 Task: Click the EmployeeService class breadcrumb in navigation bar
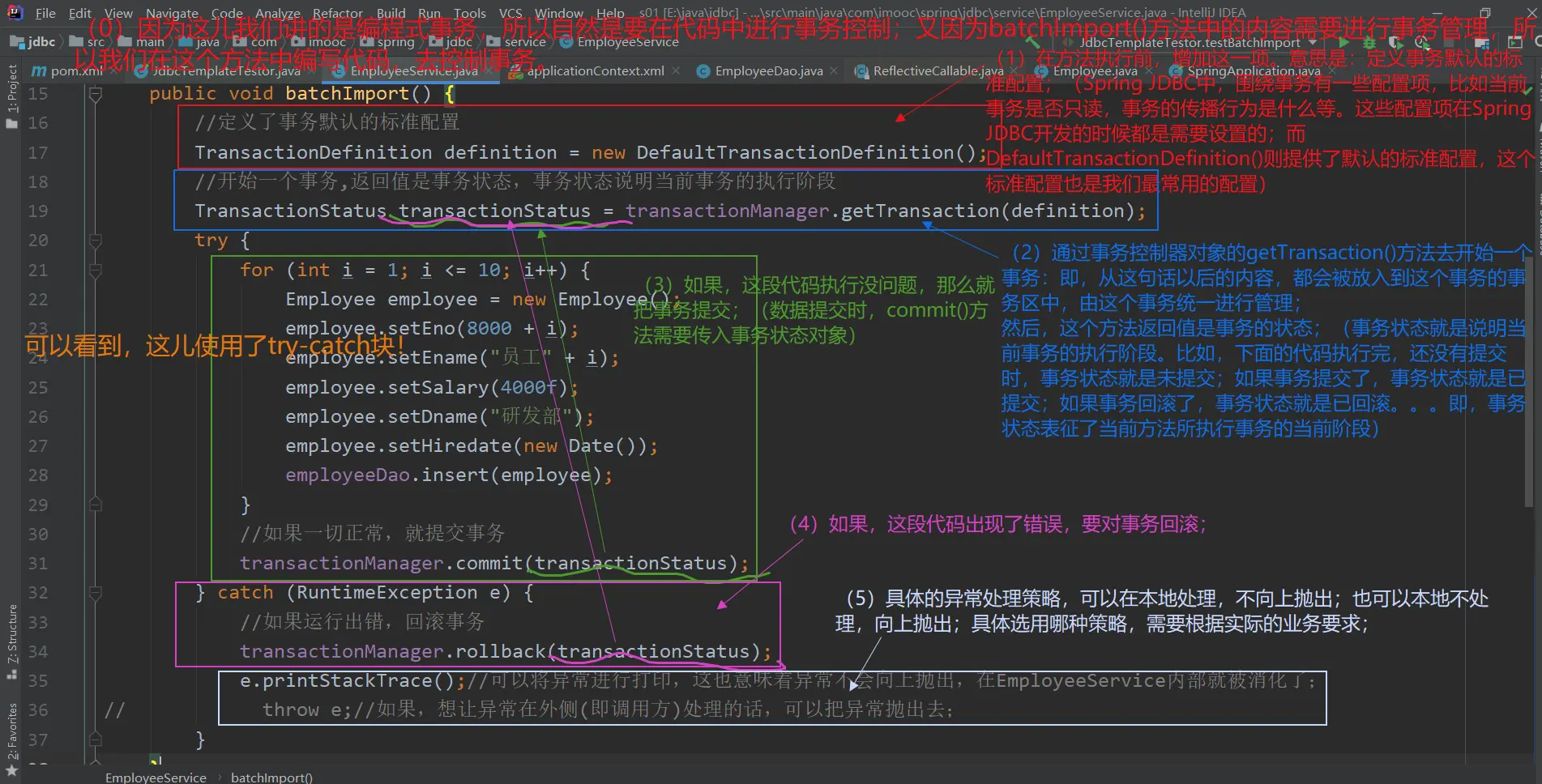point(619,42)
